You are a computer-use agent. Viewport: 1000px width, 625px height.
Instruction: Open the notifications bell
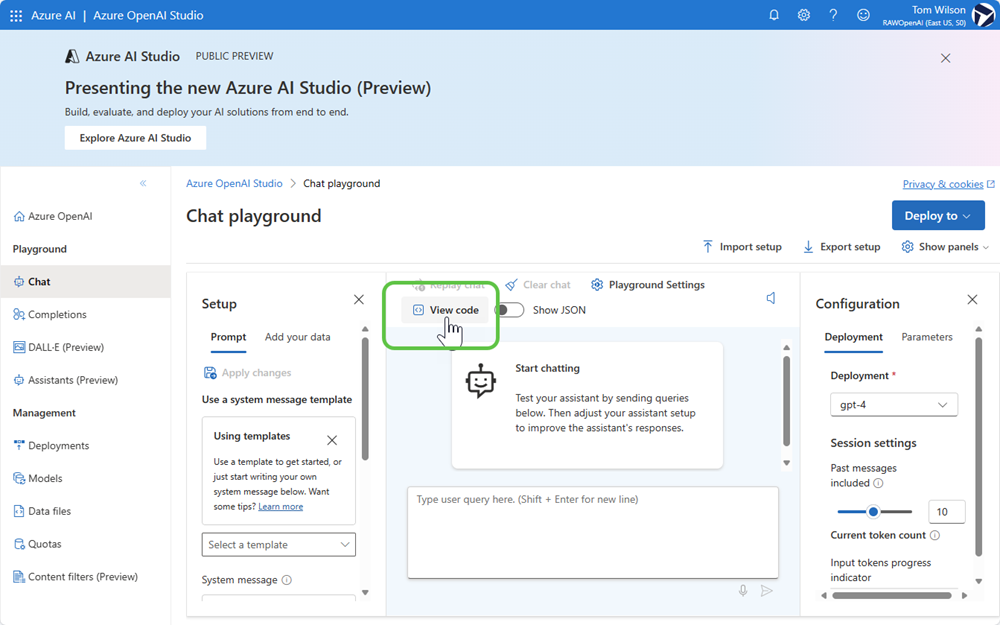coord(774,15)
